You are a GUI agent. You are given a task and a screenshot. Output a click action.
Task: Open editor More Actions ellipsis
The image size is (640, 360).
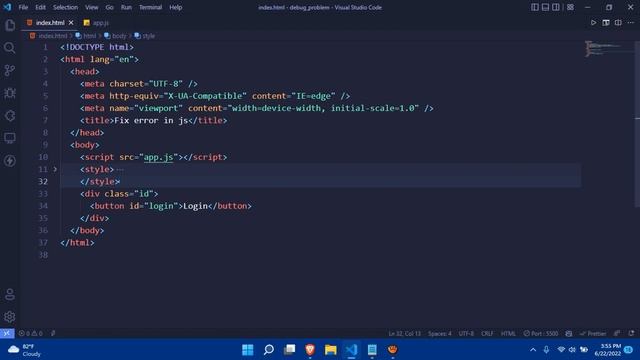(631, 23)
